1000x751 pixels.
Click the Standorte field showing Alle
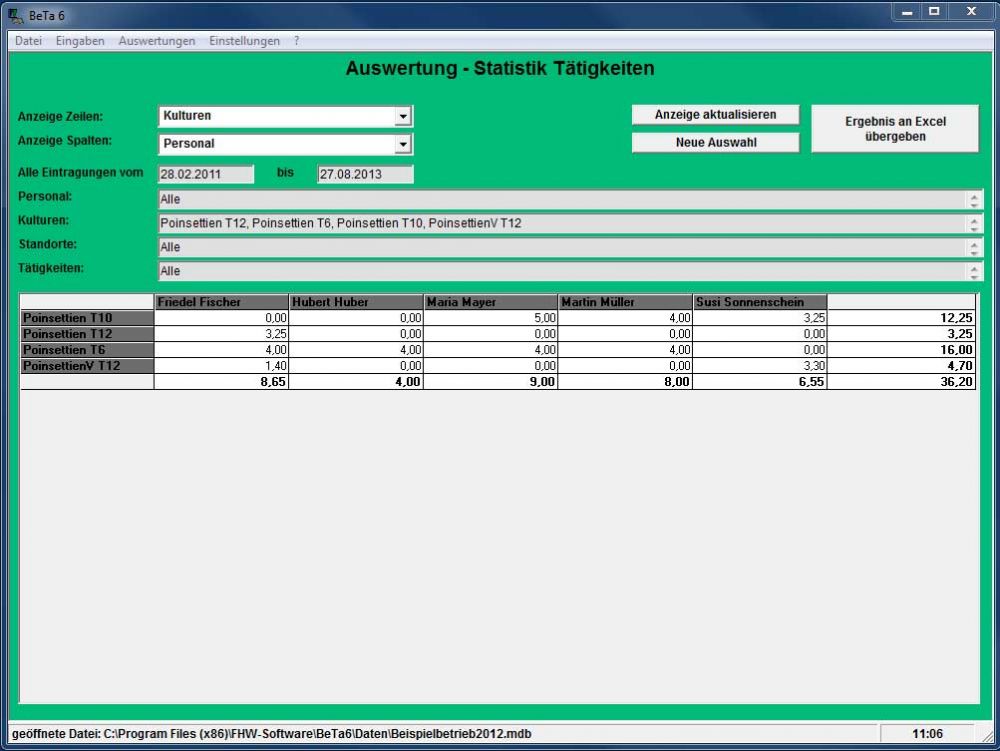562,247
